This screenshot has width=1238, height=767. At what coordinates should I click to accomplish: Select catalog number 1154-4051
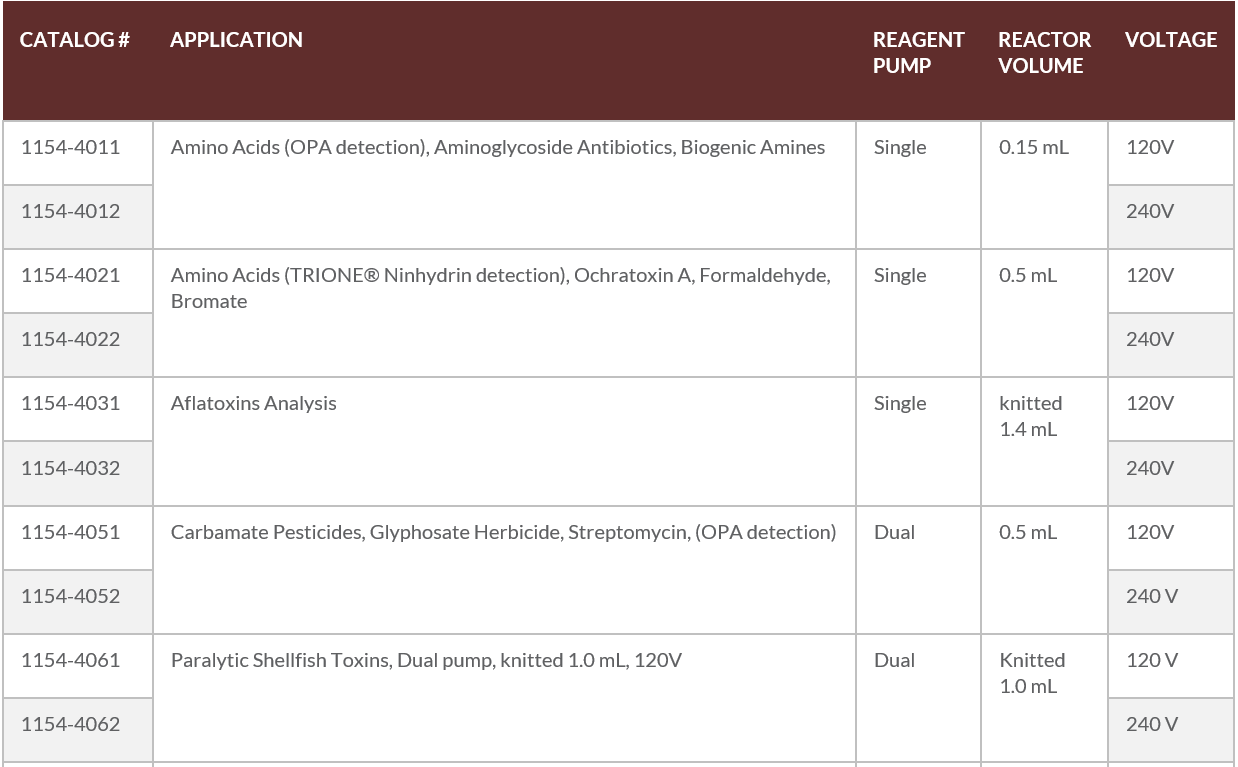[x=70, y=532]
